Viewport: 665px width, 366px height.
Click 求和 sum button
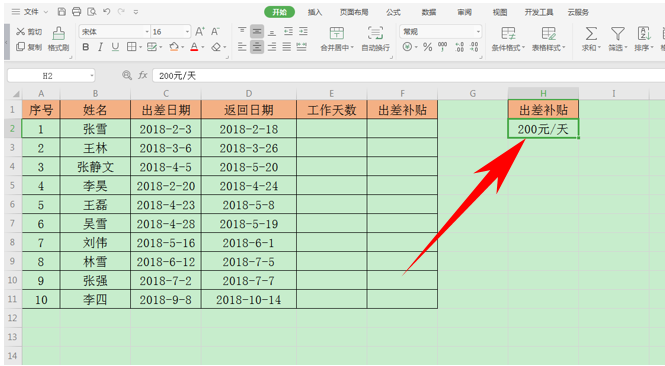tap(591, 39)
